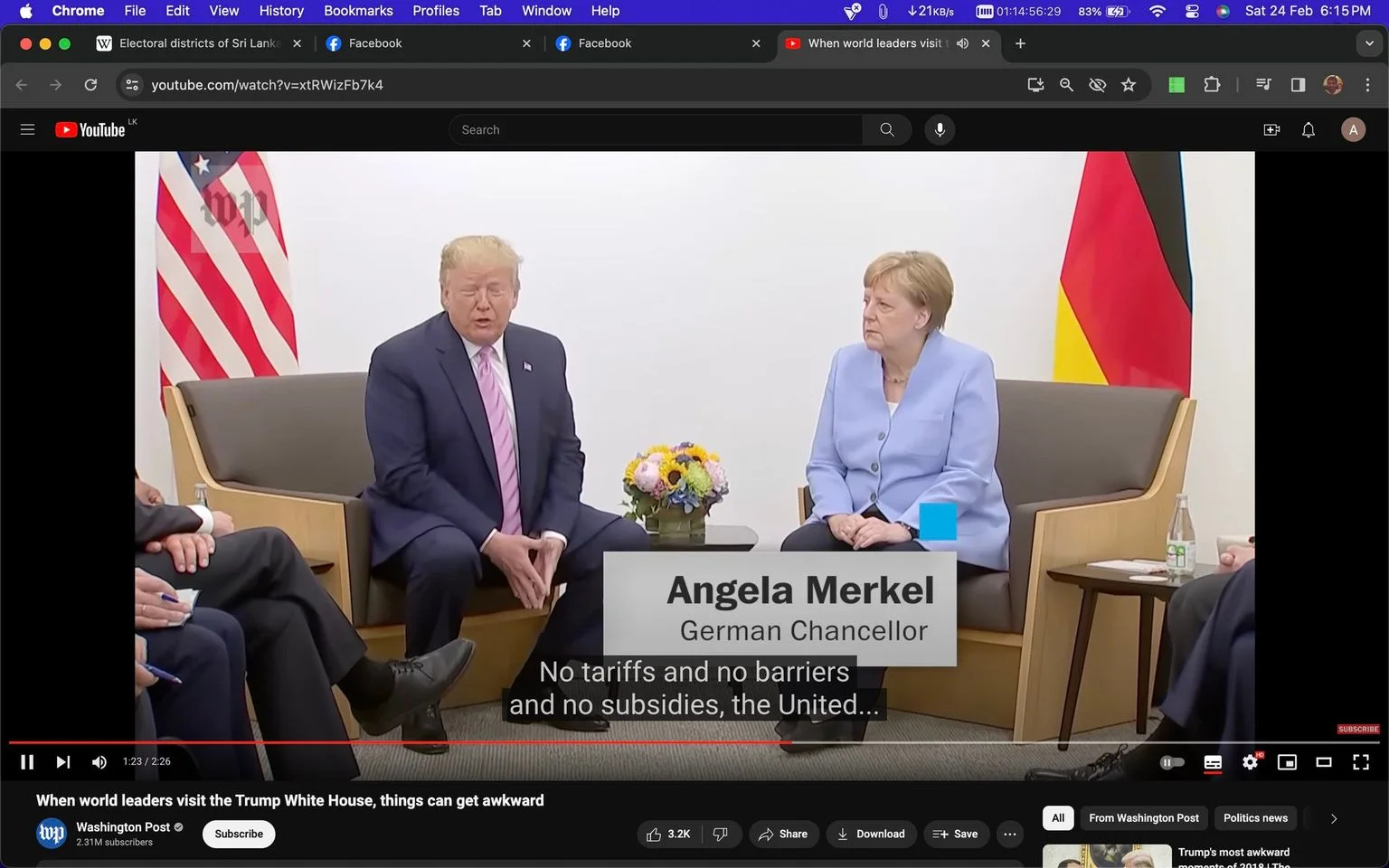Skip to next video

click(x=62, y=762)
